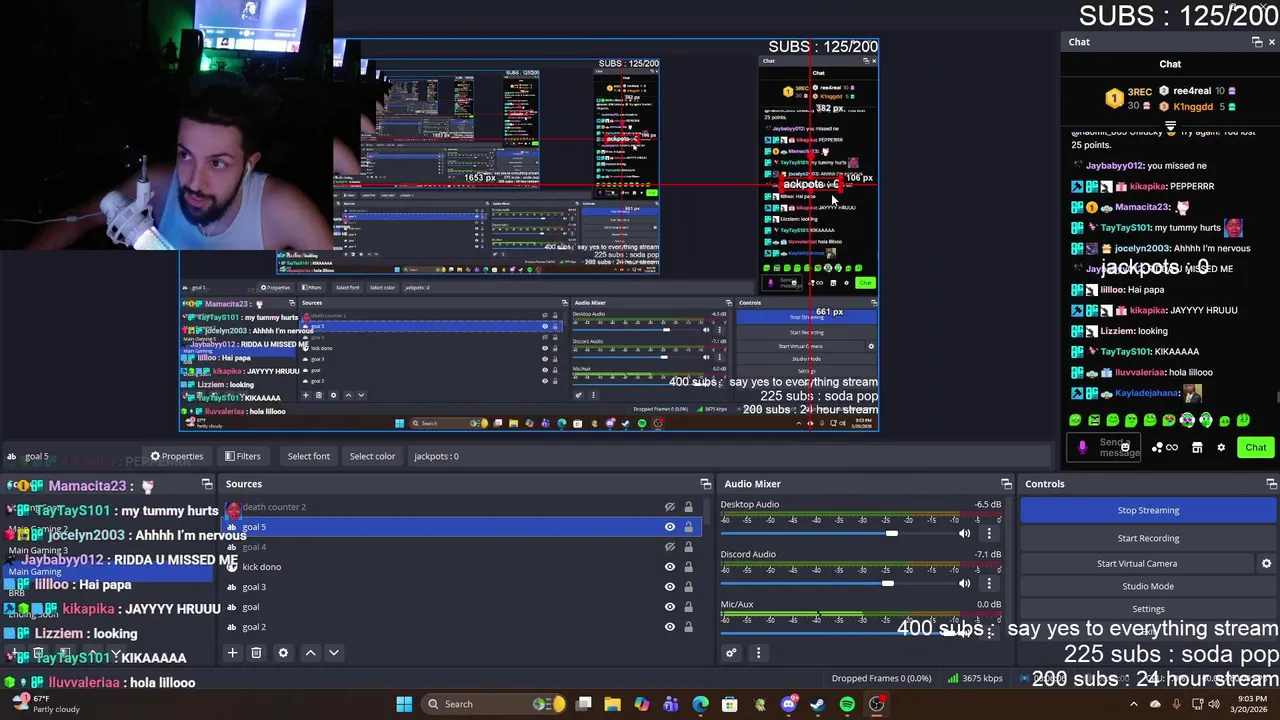
Task: Mute Discord Audio speaker icon
Action: click(x=964, y=583)
